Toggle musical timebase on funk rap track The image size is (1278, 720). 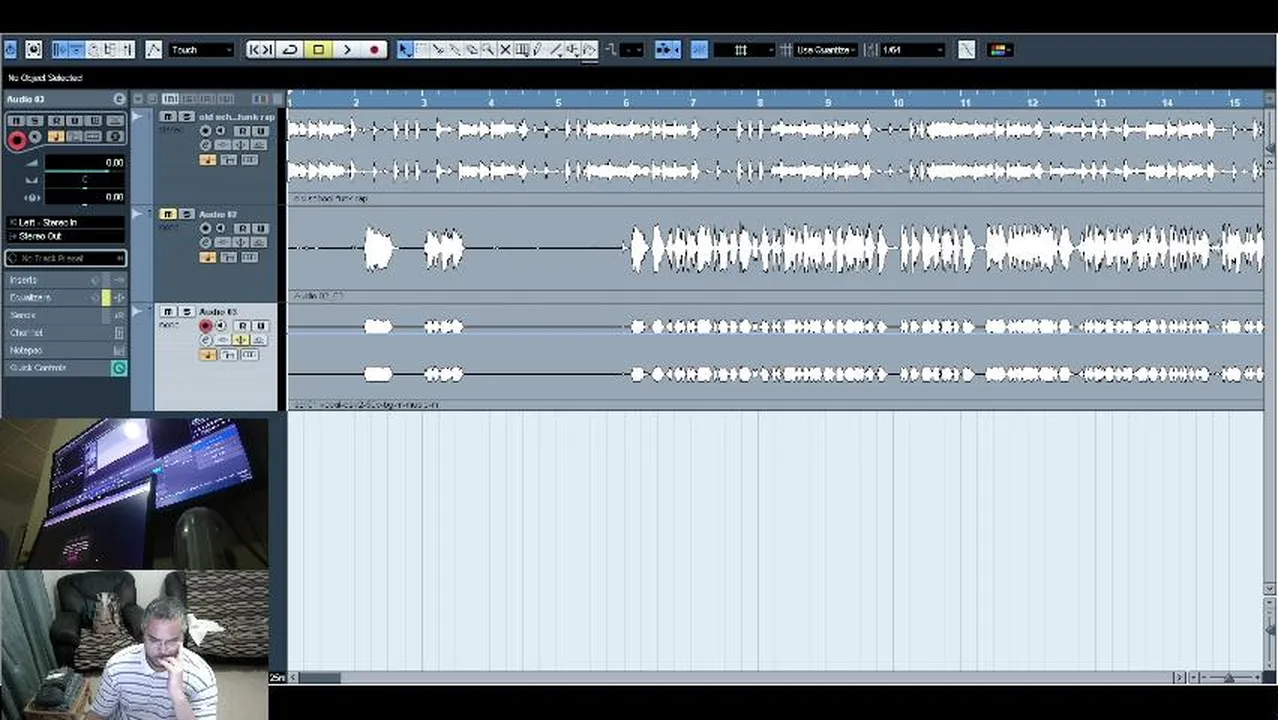(208, 160)
